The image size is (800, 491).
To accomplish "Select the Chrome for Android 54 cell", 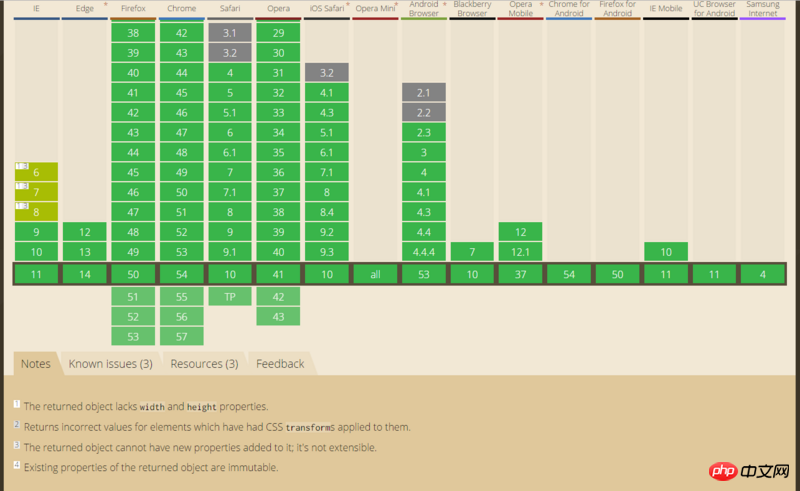I will click(x=569, y=274).
